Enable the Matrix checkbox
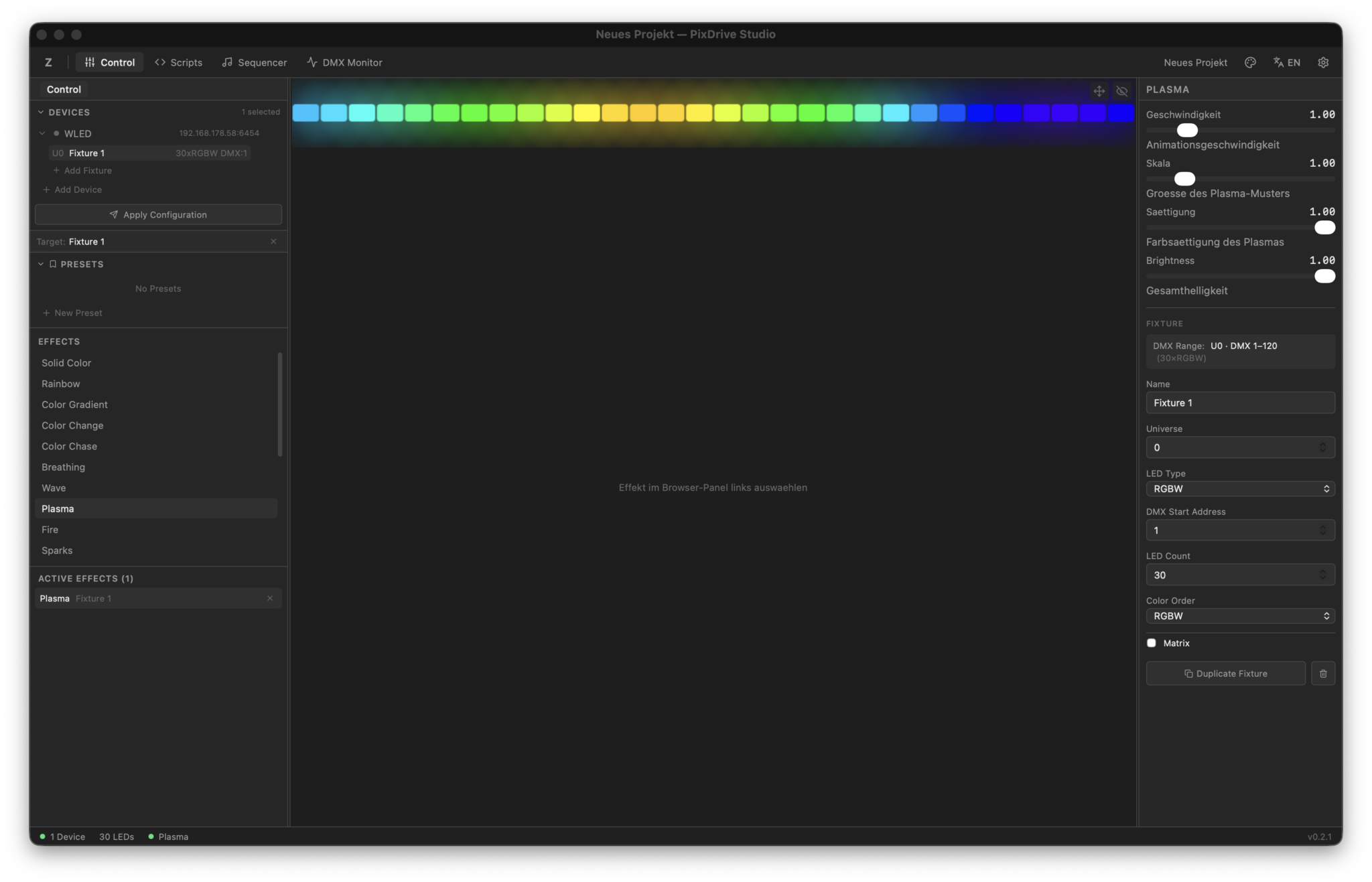Viewport: 1372px width, 882px height. 1152,643
